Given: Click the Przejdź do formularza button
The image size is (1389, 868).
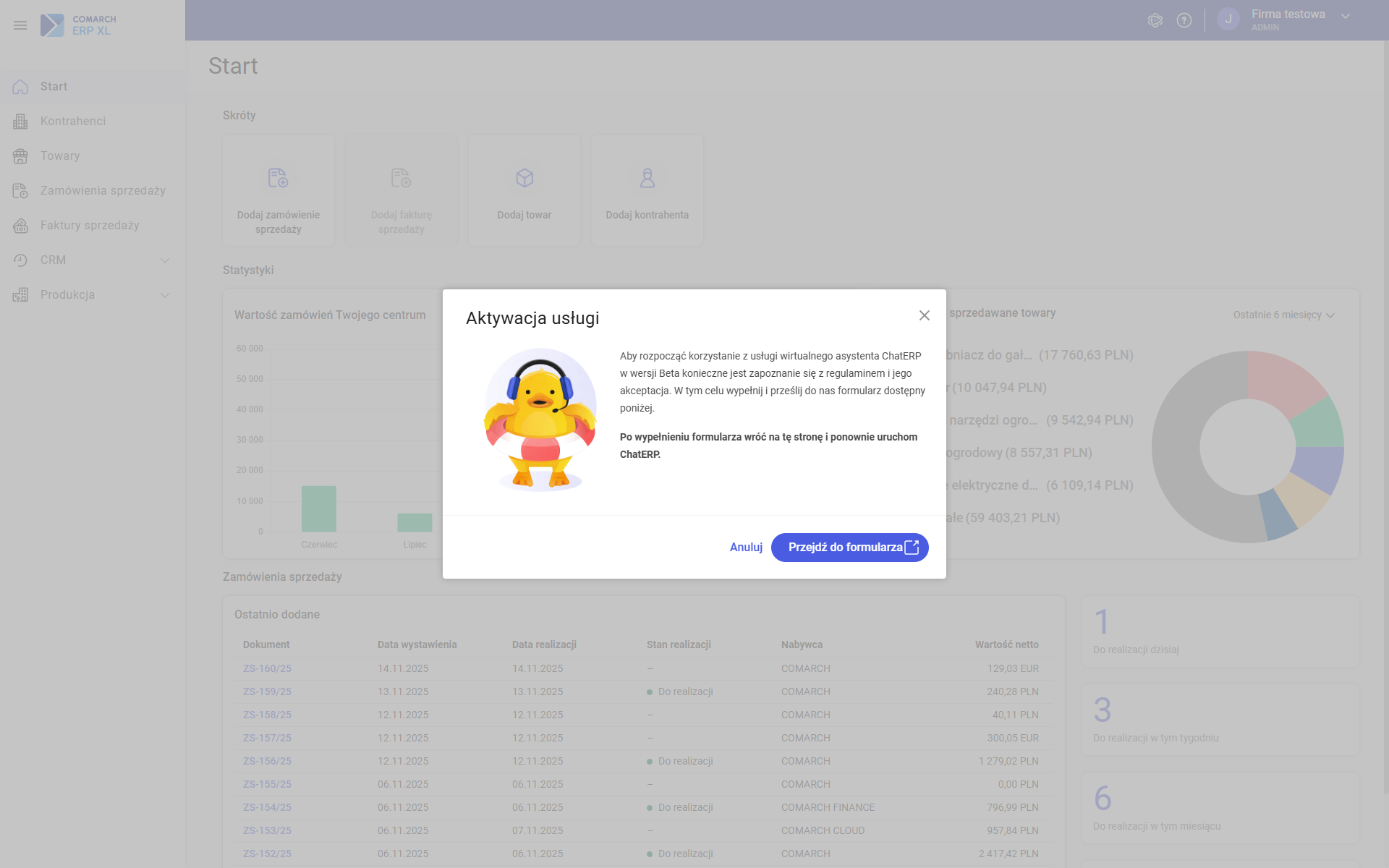Looking at the screenshot, I should point(849,548).
